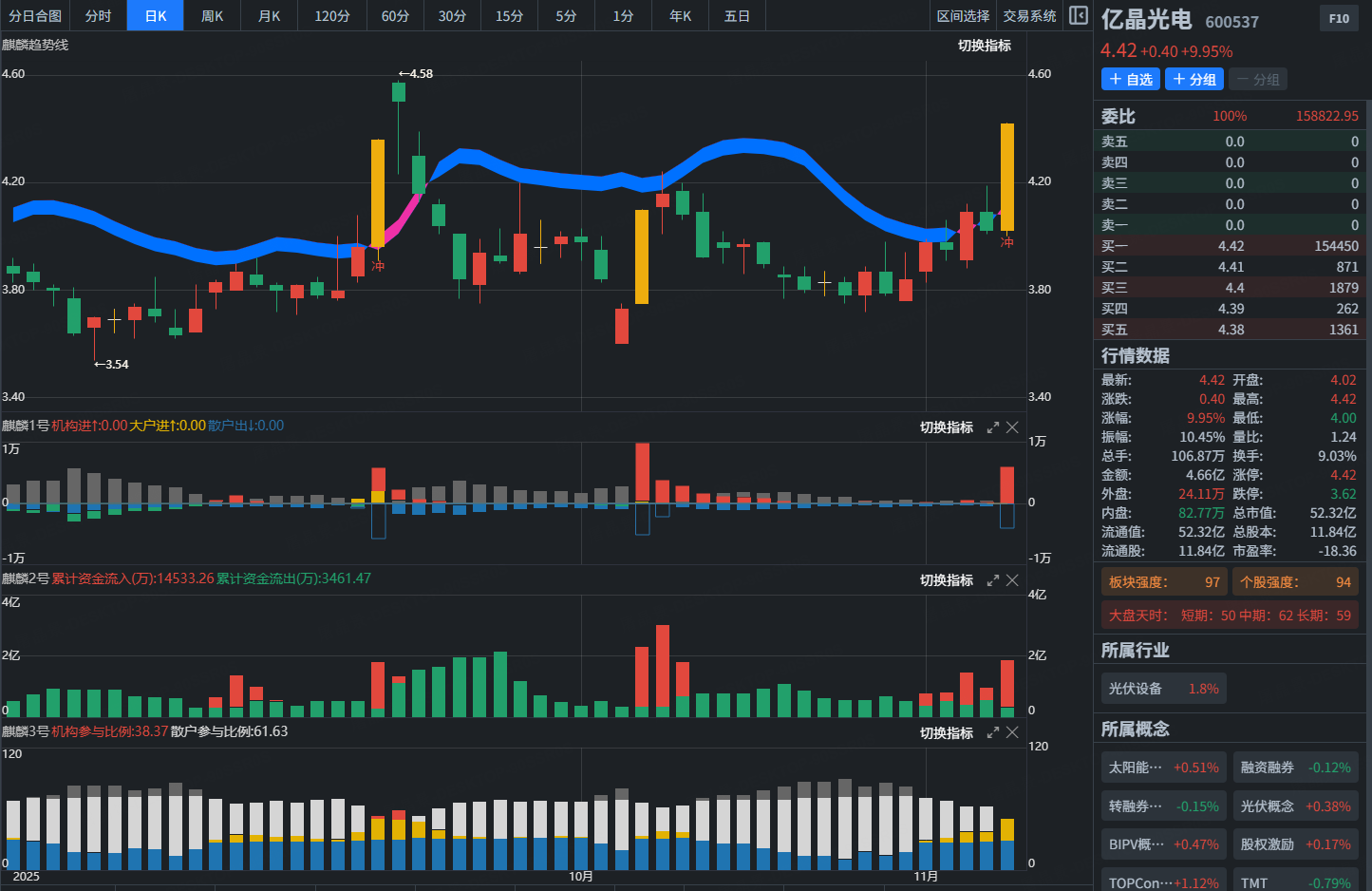Open the 光伏设备 industry tag

(x=1163, y=689)
